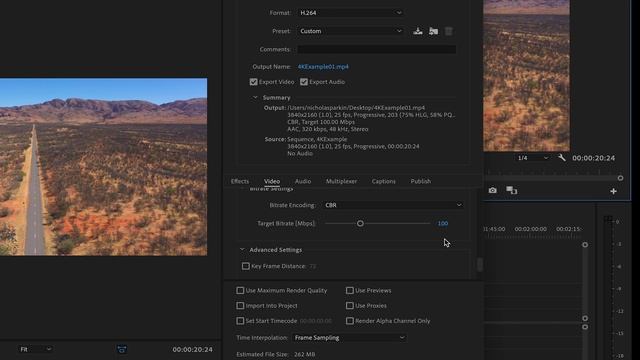
Task: Collapse the Advanced Settings section
Action: (x=242, y=249)
